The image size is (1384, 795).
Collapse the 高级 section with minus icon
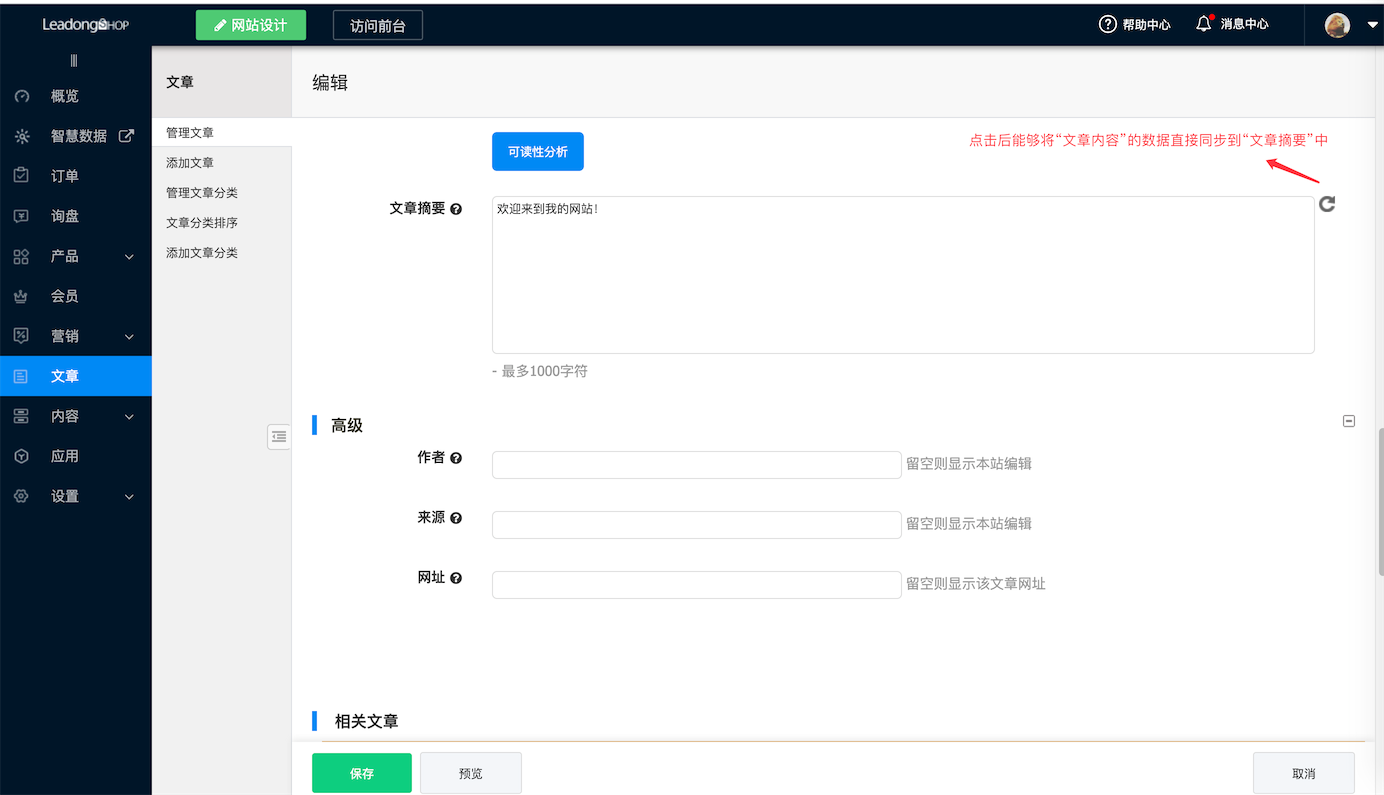pyautogui.click(x=1349, y=420)
